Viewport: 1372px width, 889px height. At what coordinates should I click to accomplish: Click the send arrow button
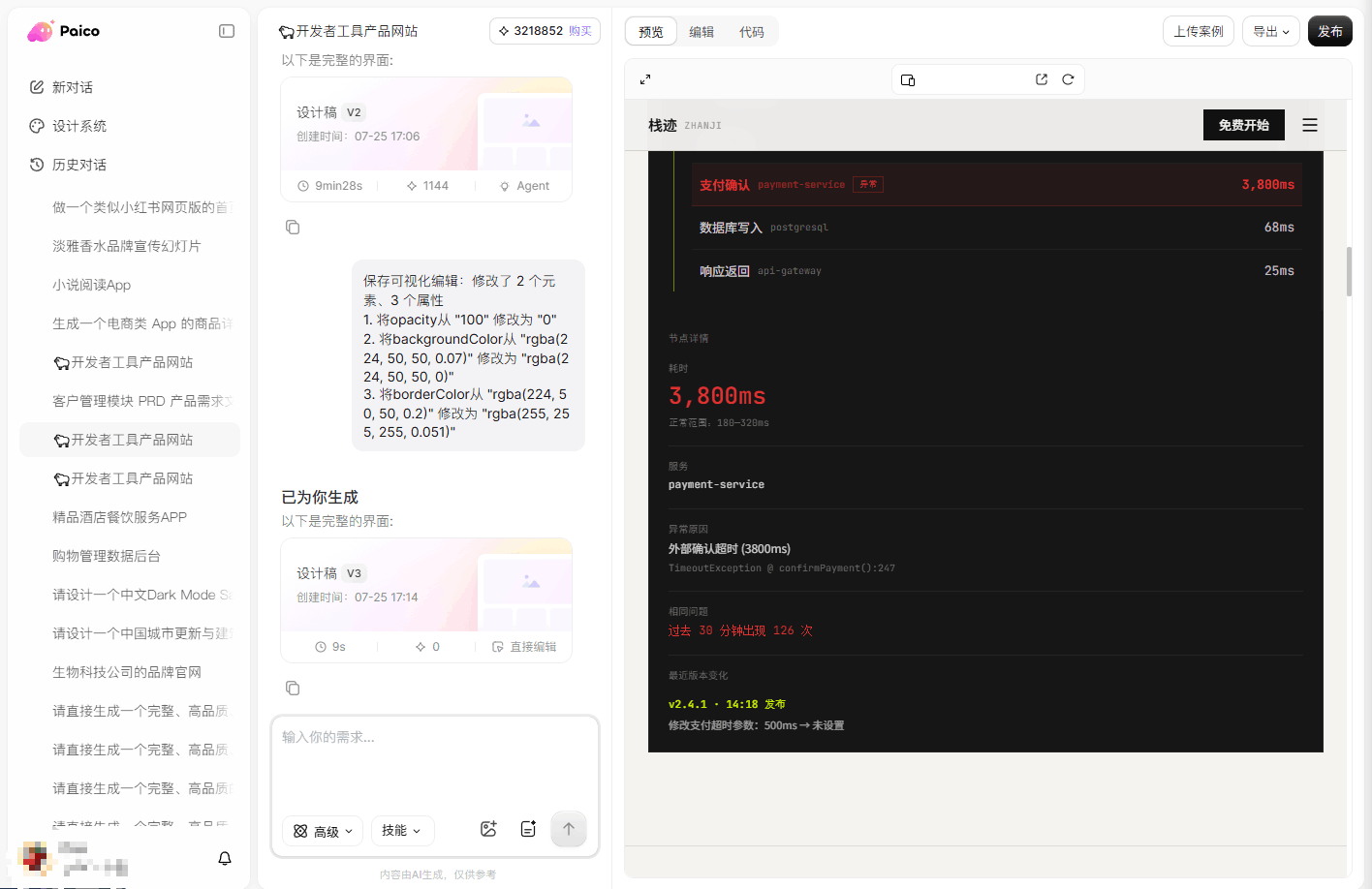coord(569,829)
